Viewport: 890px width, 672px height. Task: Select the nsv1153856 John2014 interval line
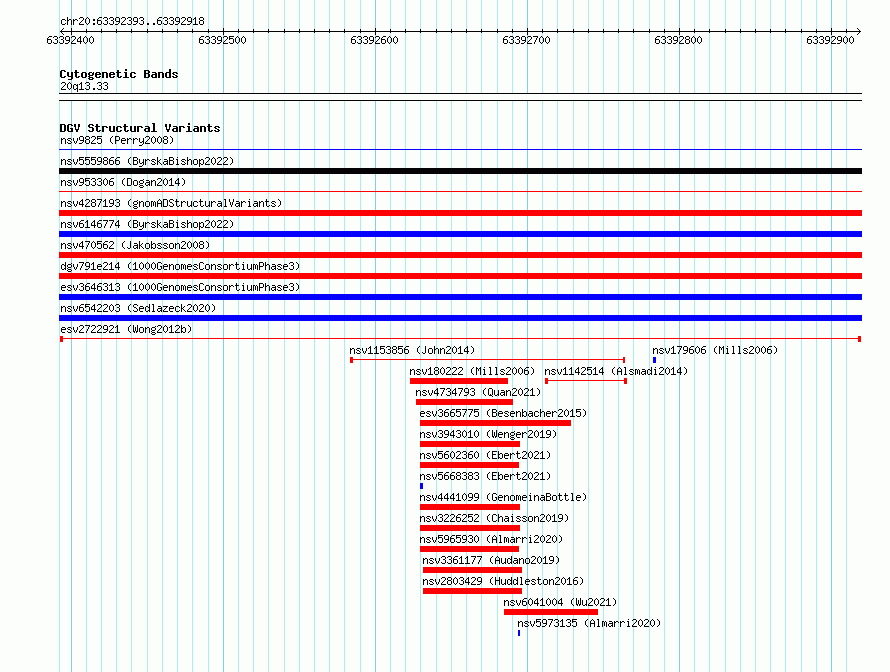point(488,360)
